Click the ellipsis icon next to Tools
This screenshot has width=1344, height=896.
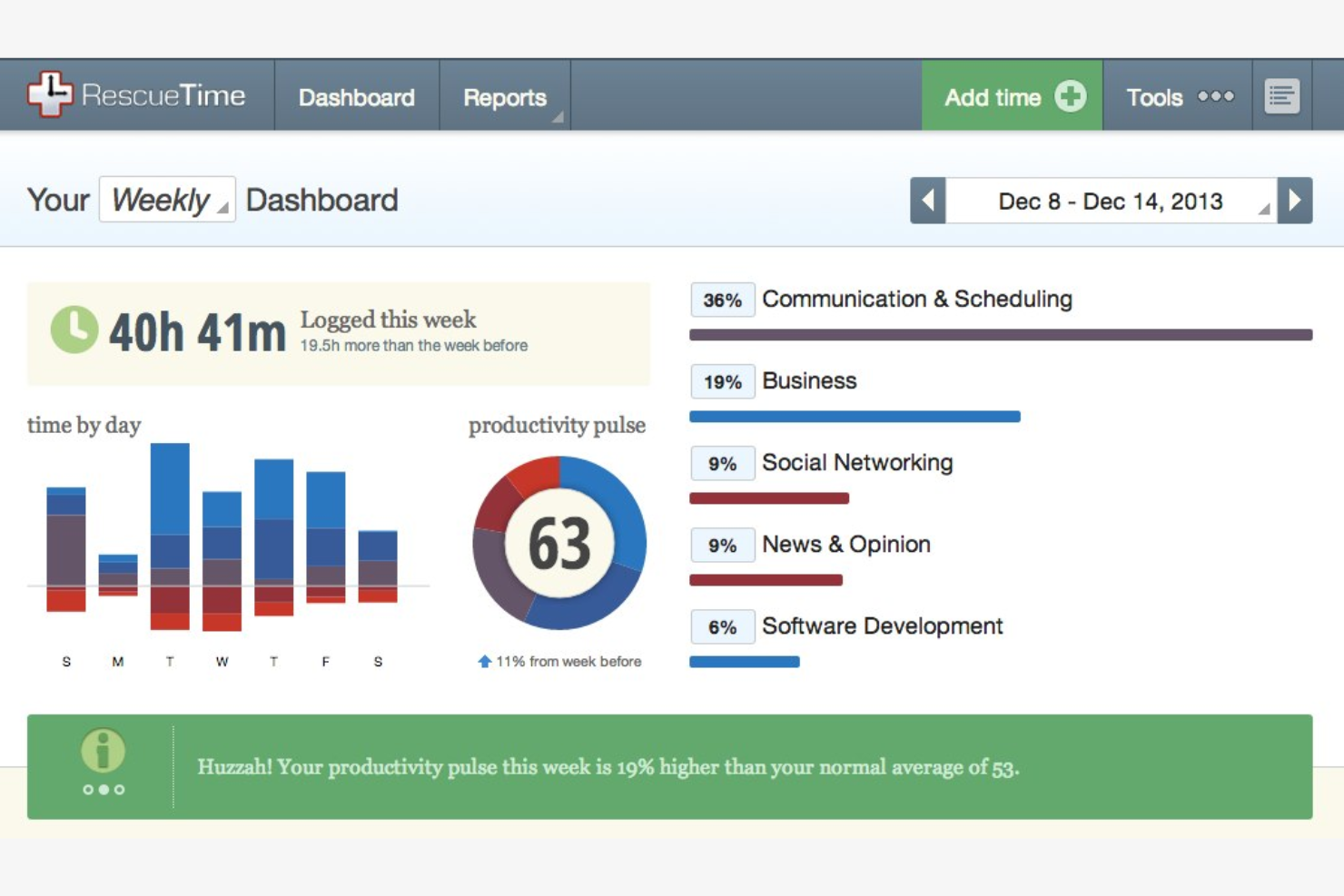point(1215,96)
